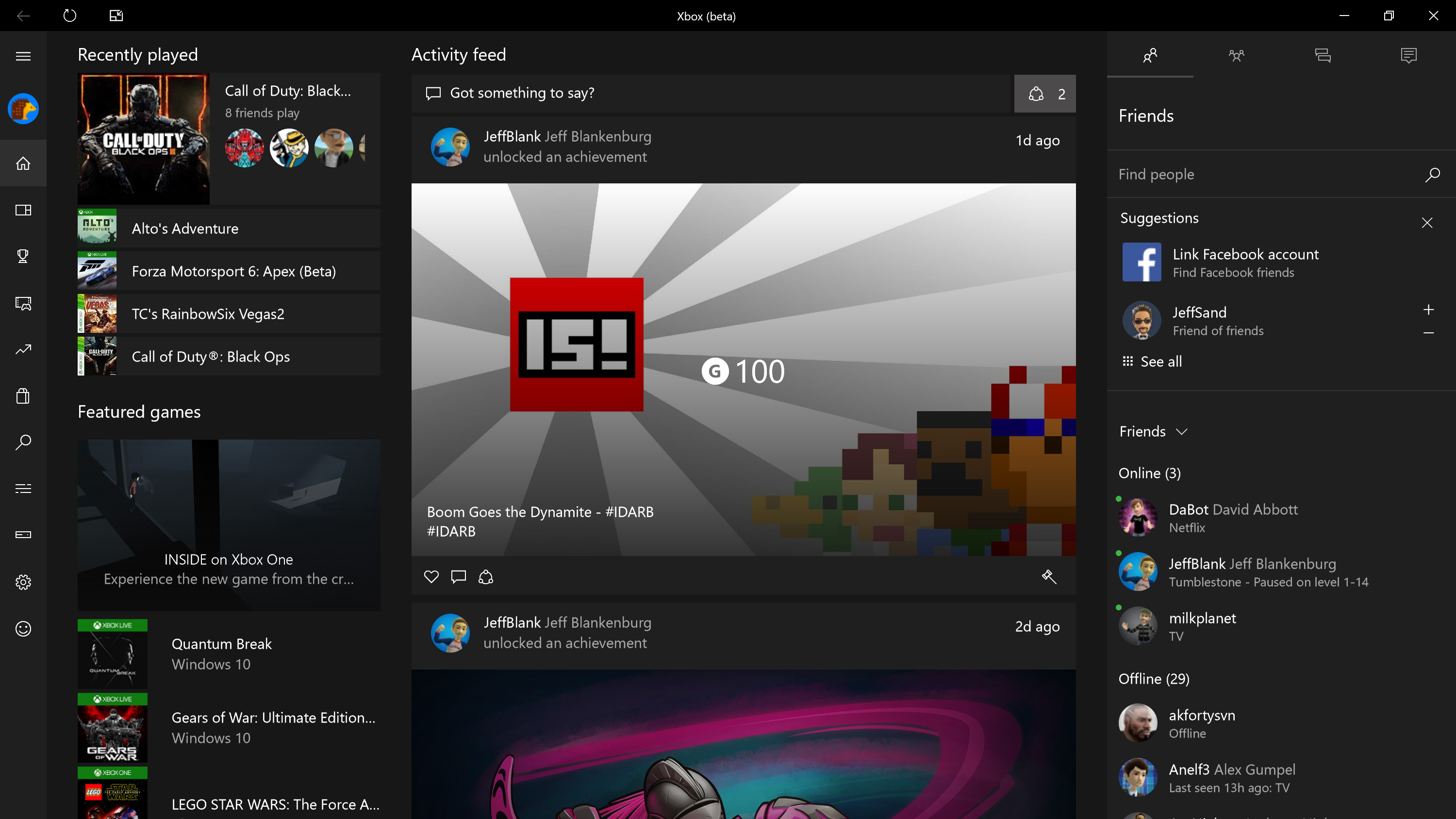Go to Home in the sidebar
Viewport: 1456px width, 819px height.
click(23, 164)
